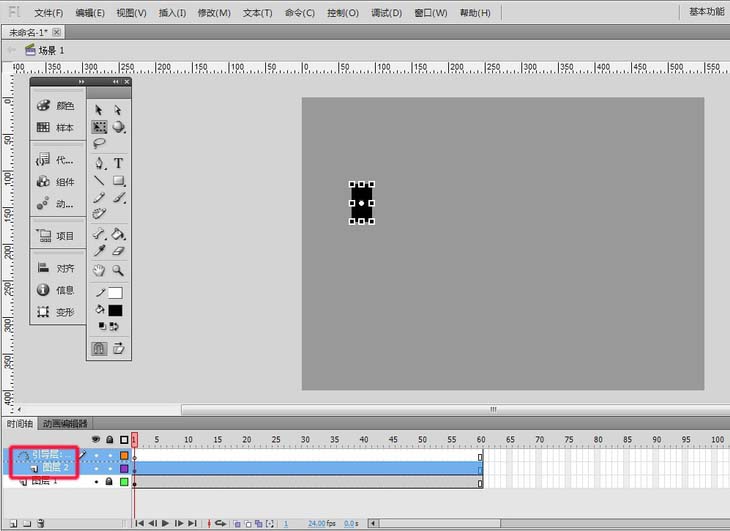Toggle Snap to Objects magnet

coord(99,348)
